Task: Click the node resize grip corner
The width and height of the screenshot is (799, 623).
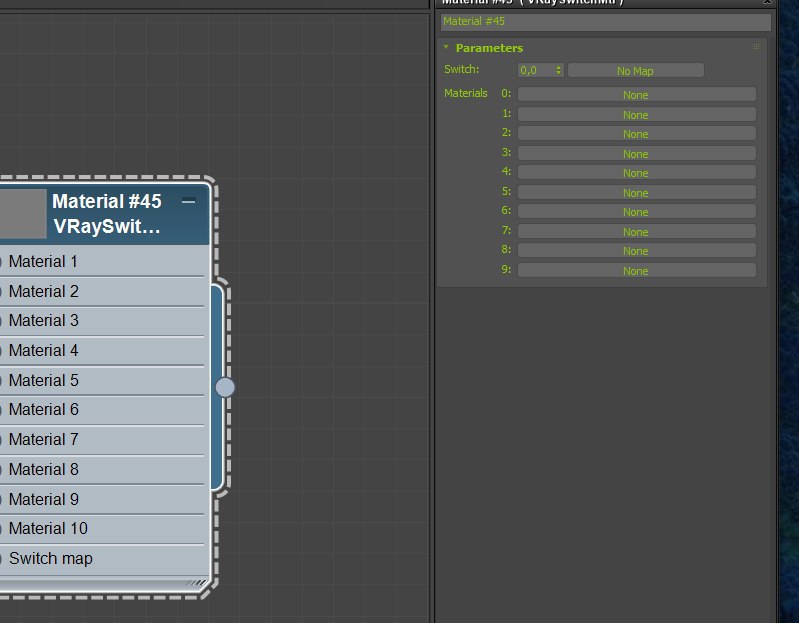Action: point(198,582)
